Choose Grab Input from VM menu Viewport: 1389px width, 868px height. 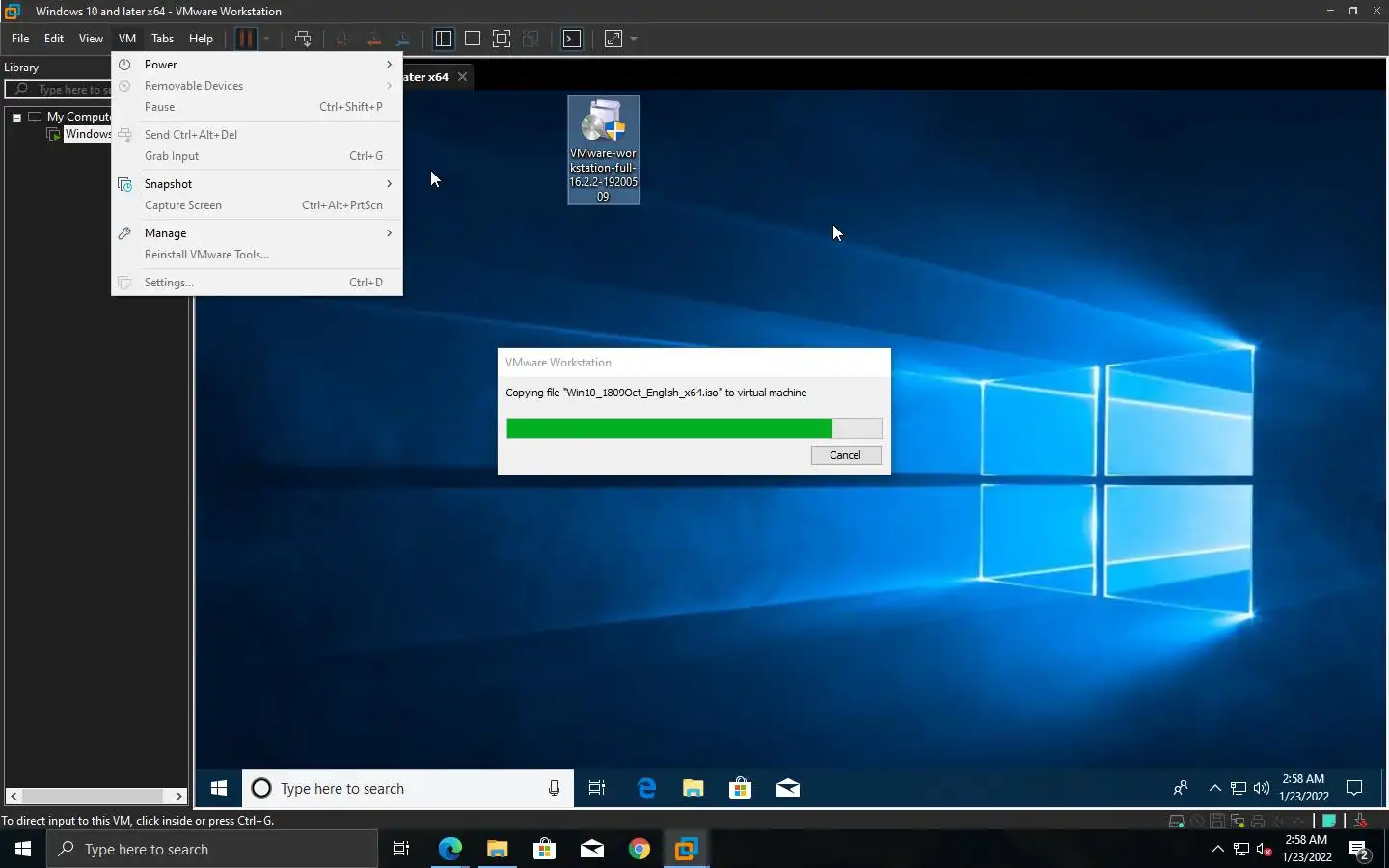257,156
